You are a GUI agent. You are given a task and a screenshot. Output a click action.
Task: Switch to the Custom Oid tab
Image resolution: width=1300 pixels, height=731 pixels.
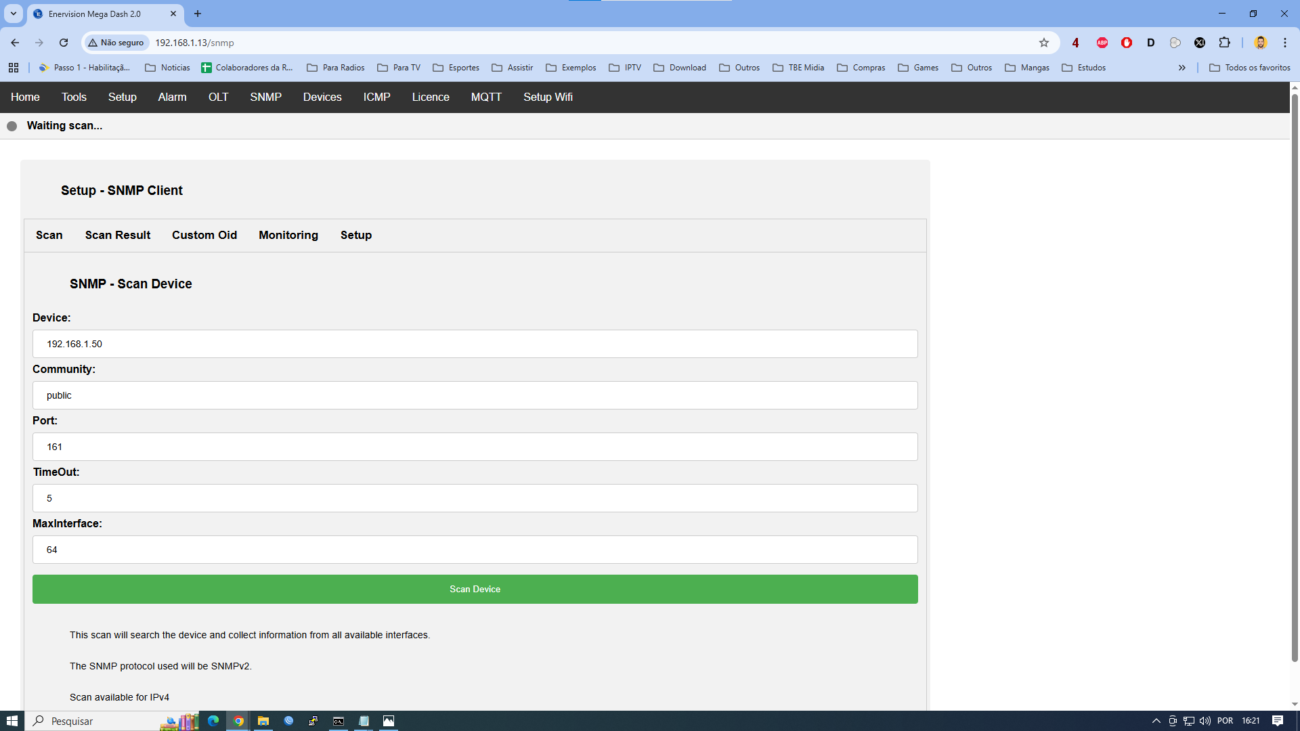pos(204,235)
